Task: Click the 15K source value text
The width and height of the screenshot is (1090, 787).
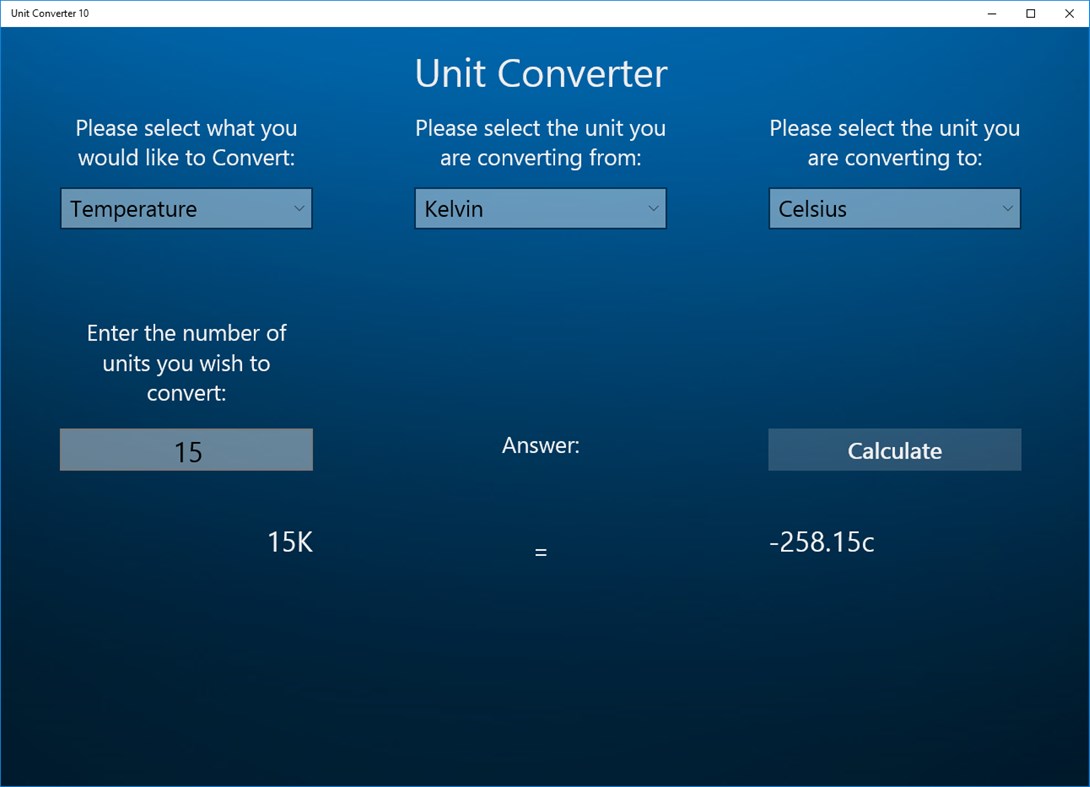Action: 288,542
